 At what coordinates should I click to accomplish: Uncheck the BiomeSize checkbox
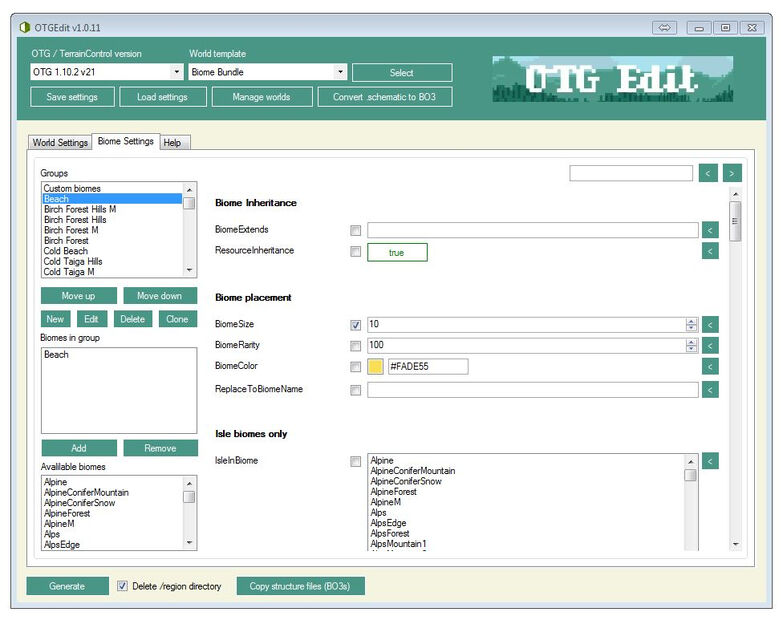coord(356,325)
